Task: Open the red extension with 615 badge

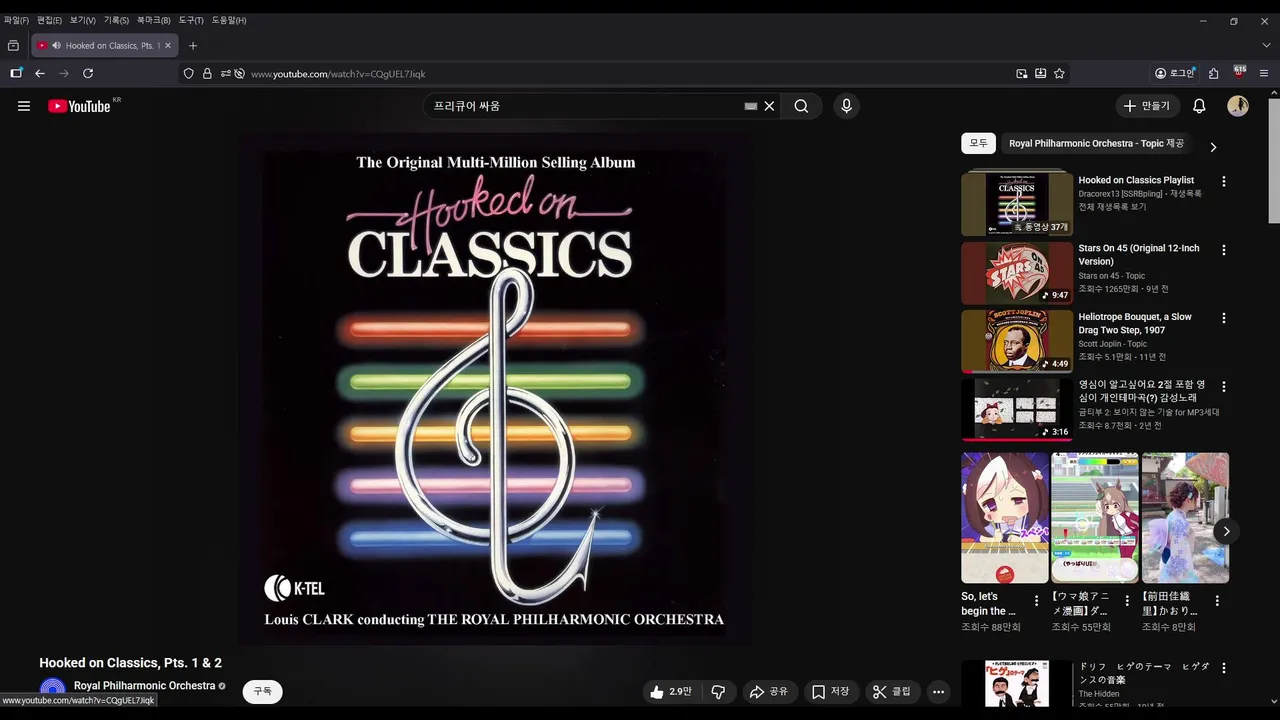Action: (x=1240, y=72)
